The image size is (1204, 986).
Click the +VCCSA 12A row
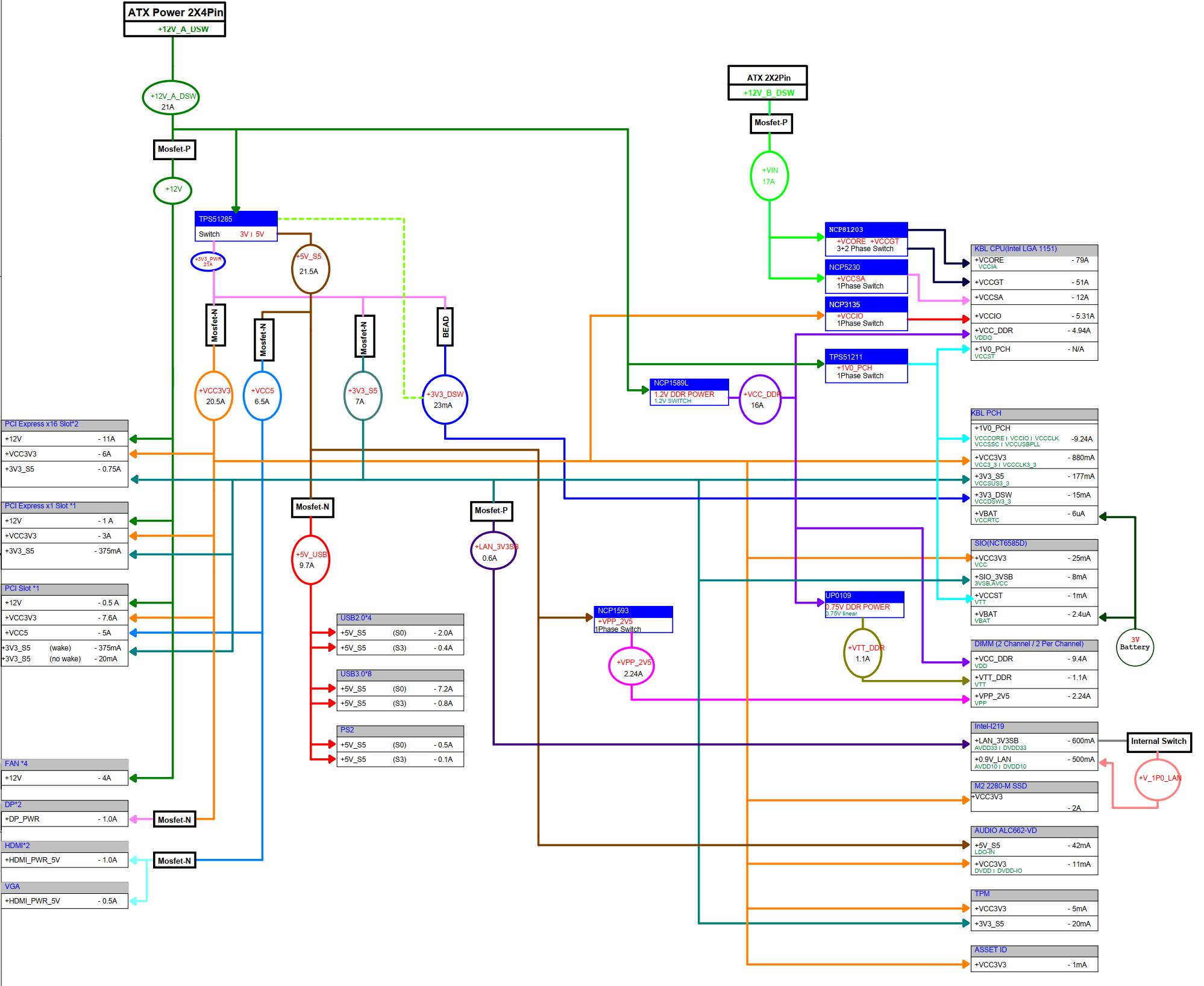pyautogui.click(x=1034, y=297)
